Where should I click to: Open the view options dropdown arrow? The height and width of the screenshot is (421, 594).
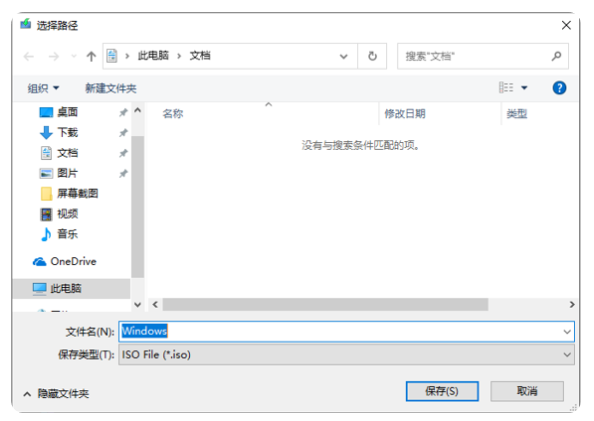[524, 88]
